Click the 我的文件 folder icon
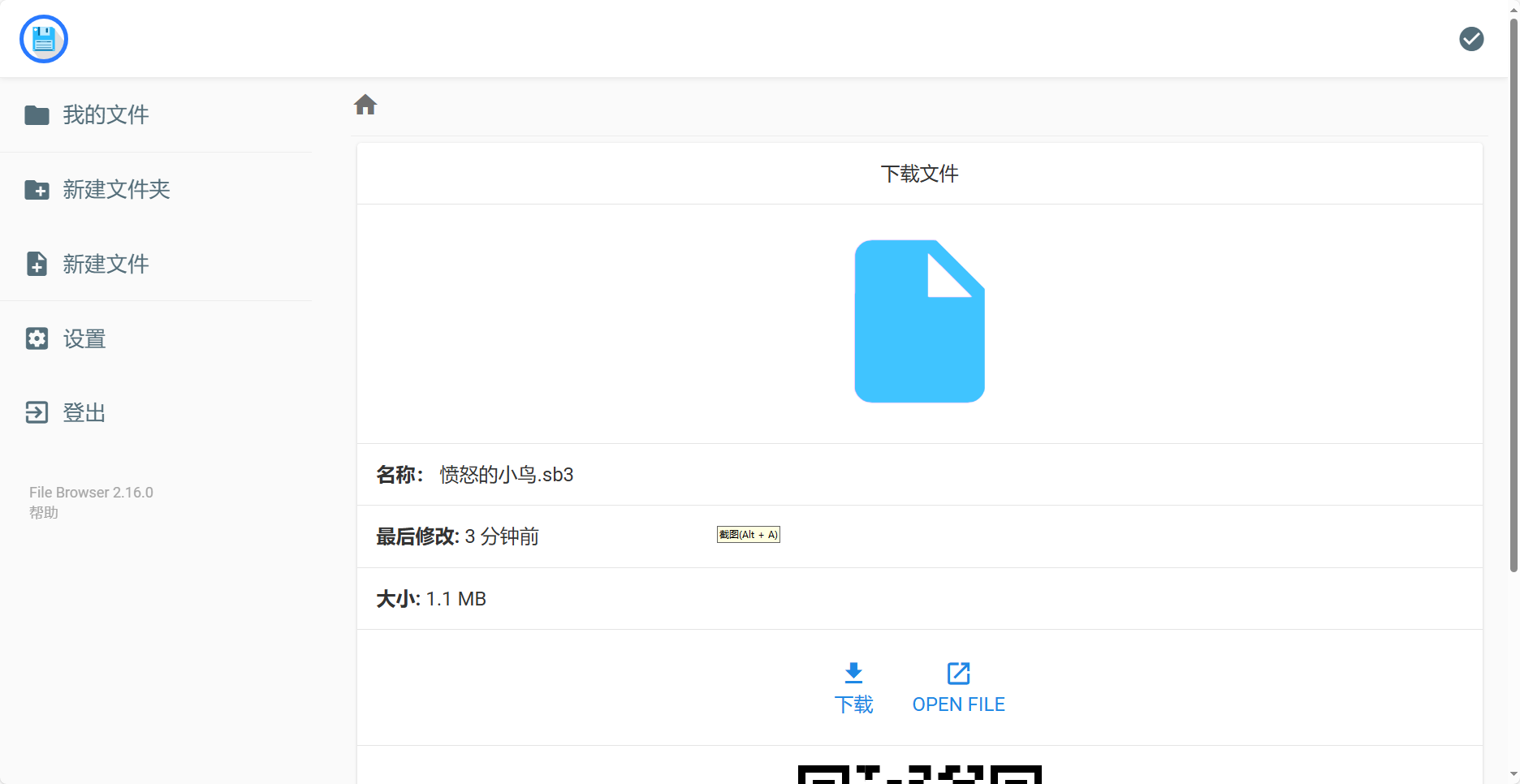1520x784 pixels. (x=37, y=115)
